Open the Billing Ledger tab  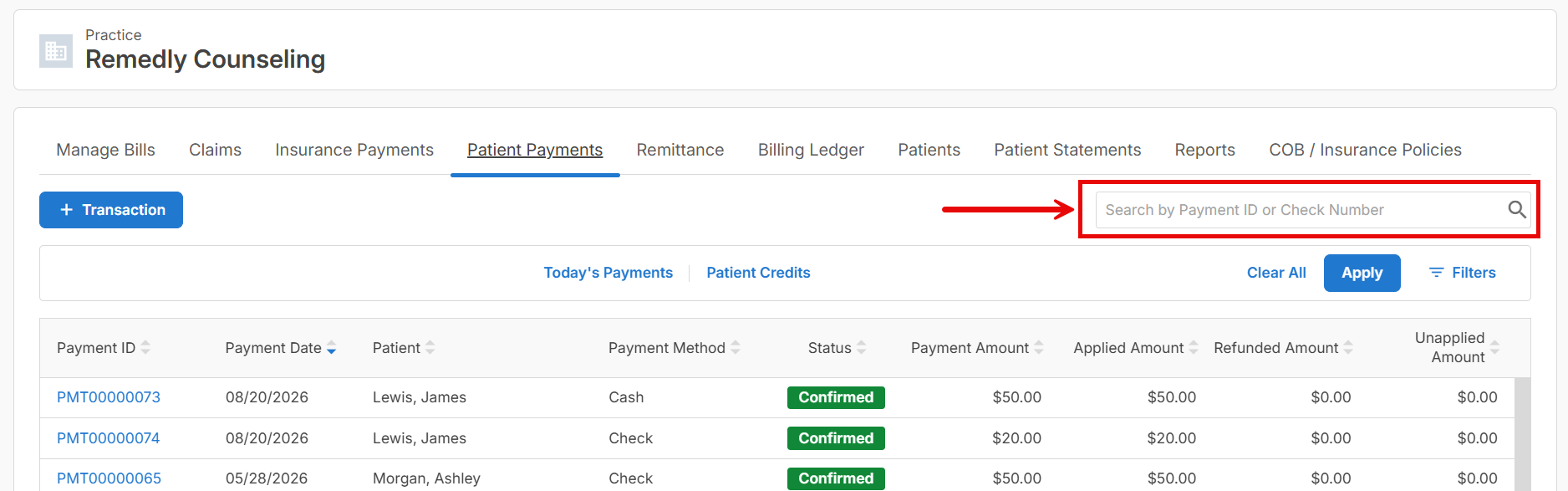[811, 150]
